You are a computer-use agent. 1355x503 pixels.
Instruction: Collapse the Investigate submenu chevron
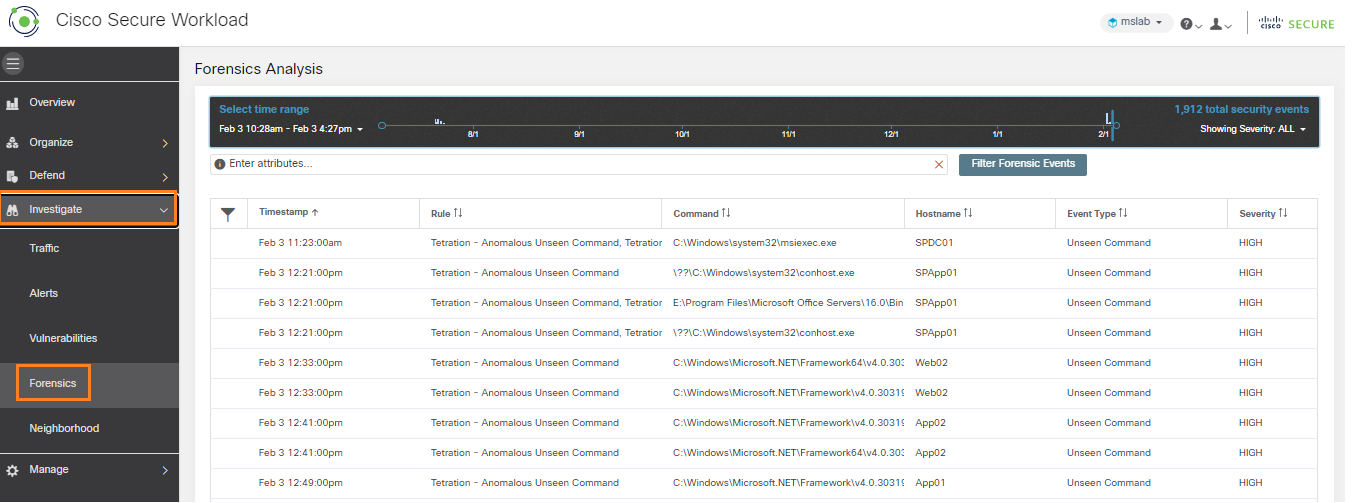pyautogui.click(x=165, y=210)
